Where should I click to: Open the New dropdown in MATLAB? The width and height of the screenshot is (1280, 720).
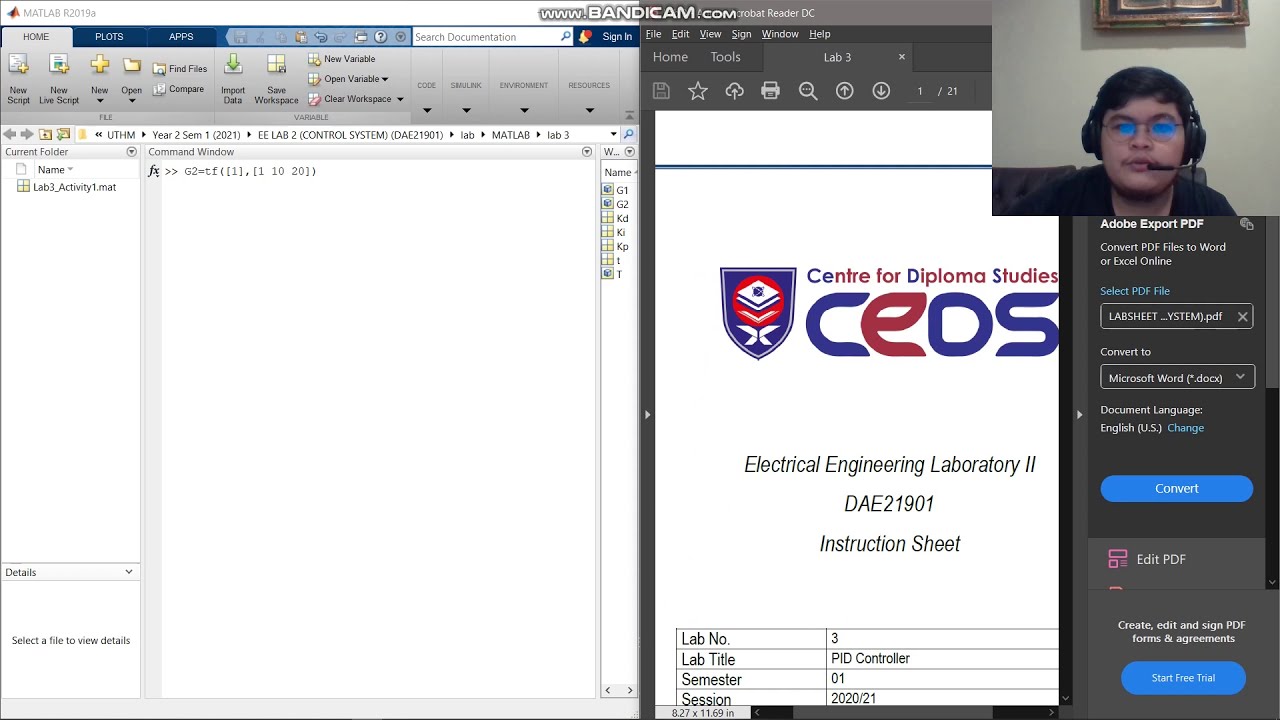99,79
